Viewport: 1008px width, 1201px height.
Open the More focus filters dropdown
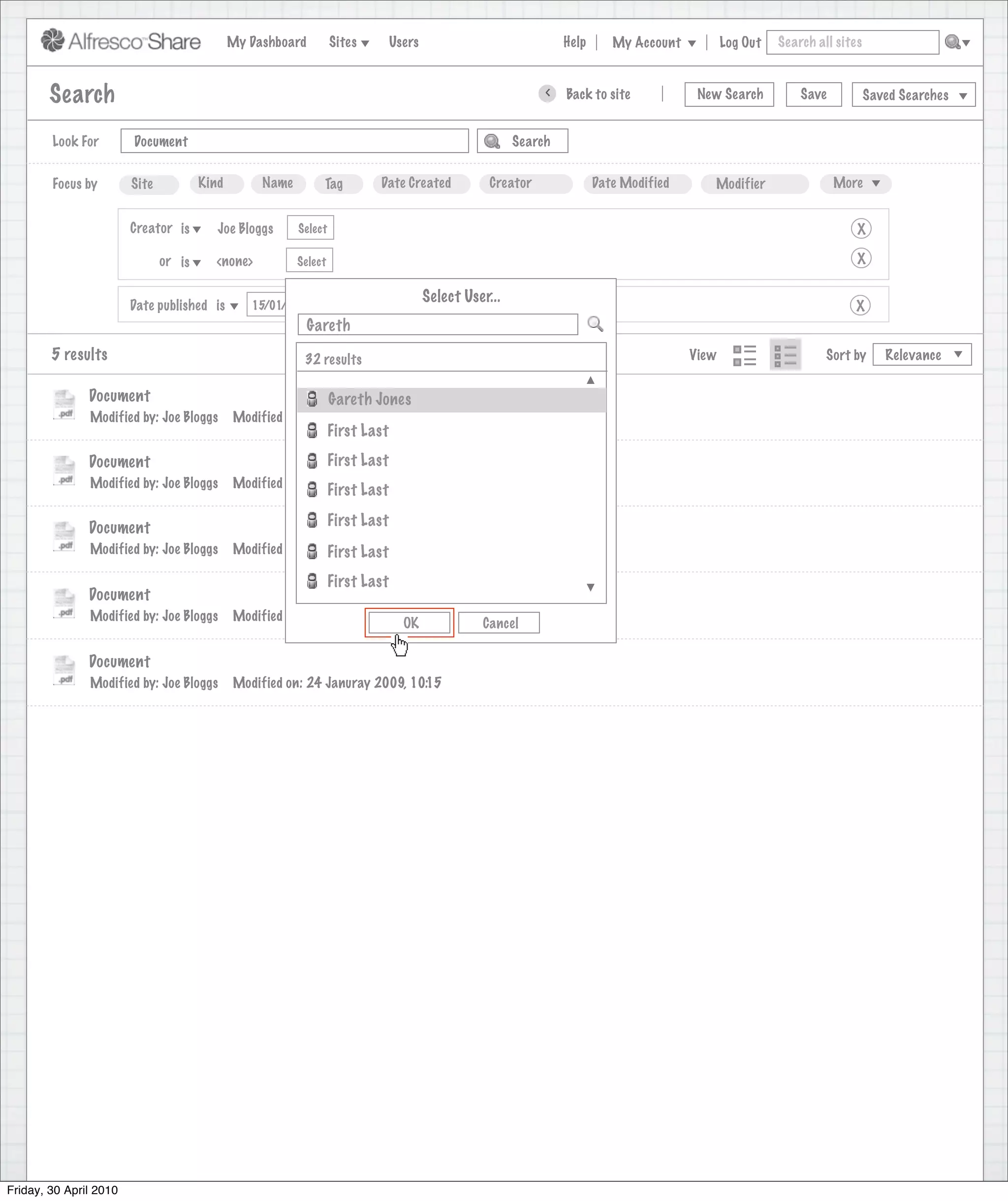point(855,184)
